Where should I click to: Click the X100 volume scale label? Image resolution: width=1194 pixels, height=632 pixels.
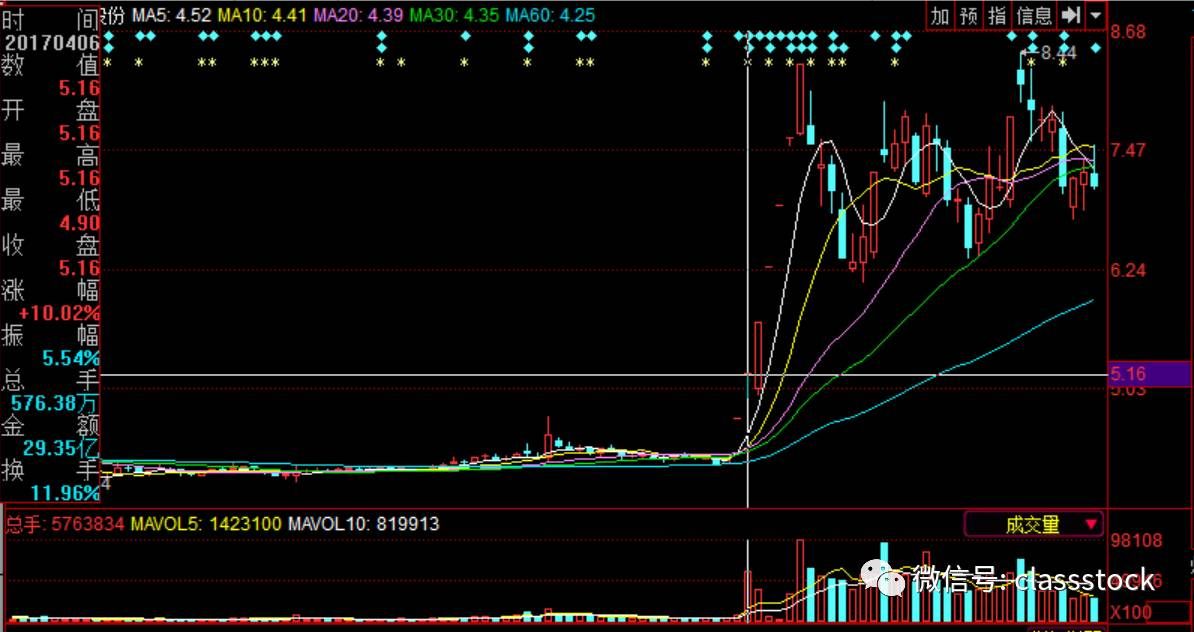pos(1132,611)
